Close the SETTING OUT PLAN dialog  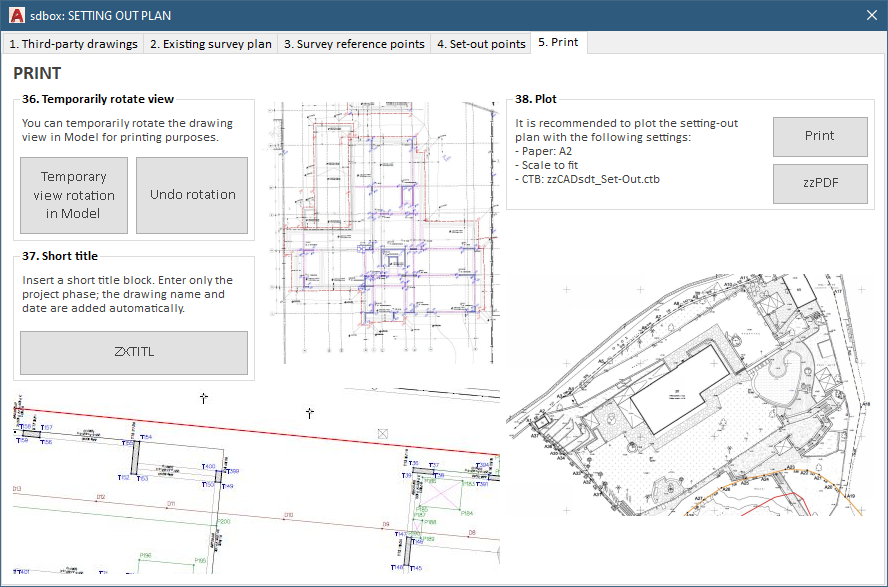872,15
